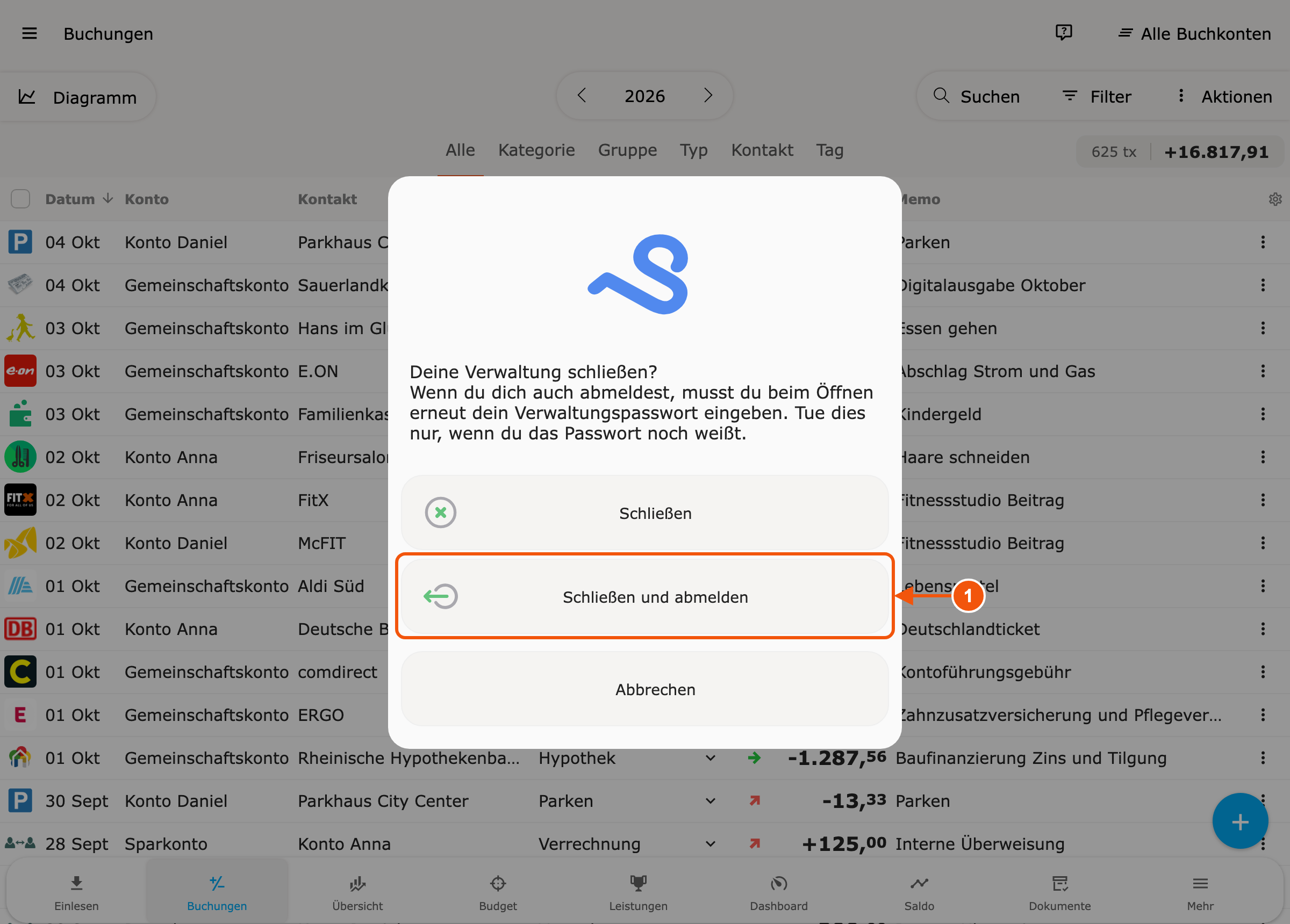Click the help feedback icon in header
This screenshot has height=924, width=1290.
point(1064,33)
